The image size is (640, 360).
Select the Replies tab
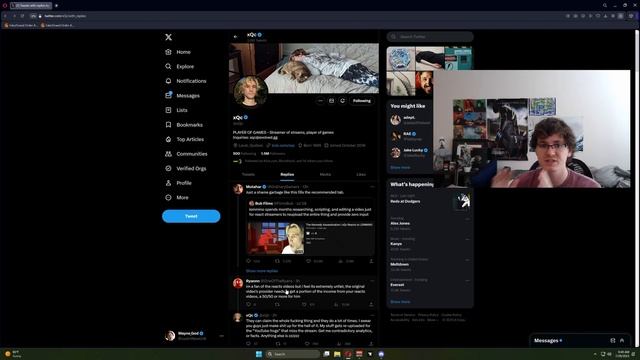(x=287, y=175)
